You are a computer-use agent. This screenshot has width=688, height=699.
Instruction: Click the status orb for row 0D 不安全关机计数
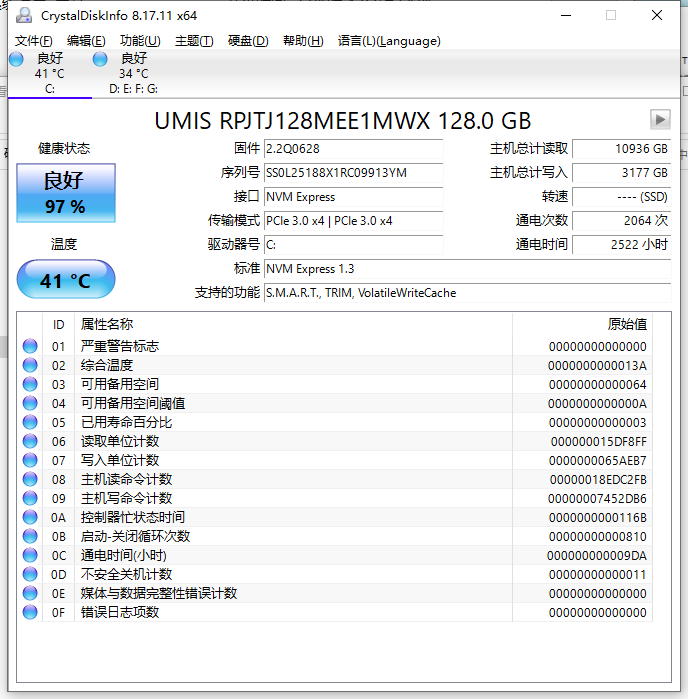pyautogui.click(x=30, y=574)
